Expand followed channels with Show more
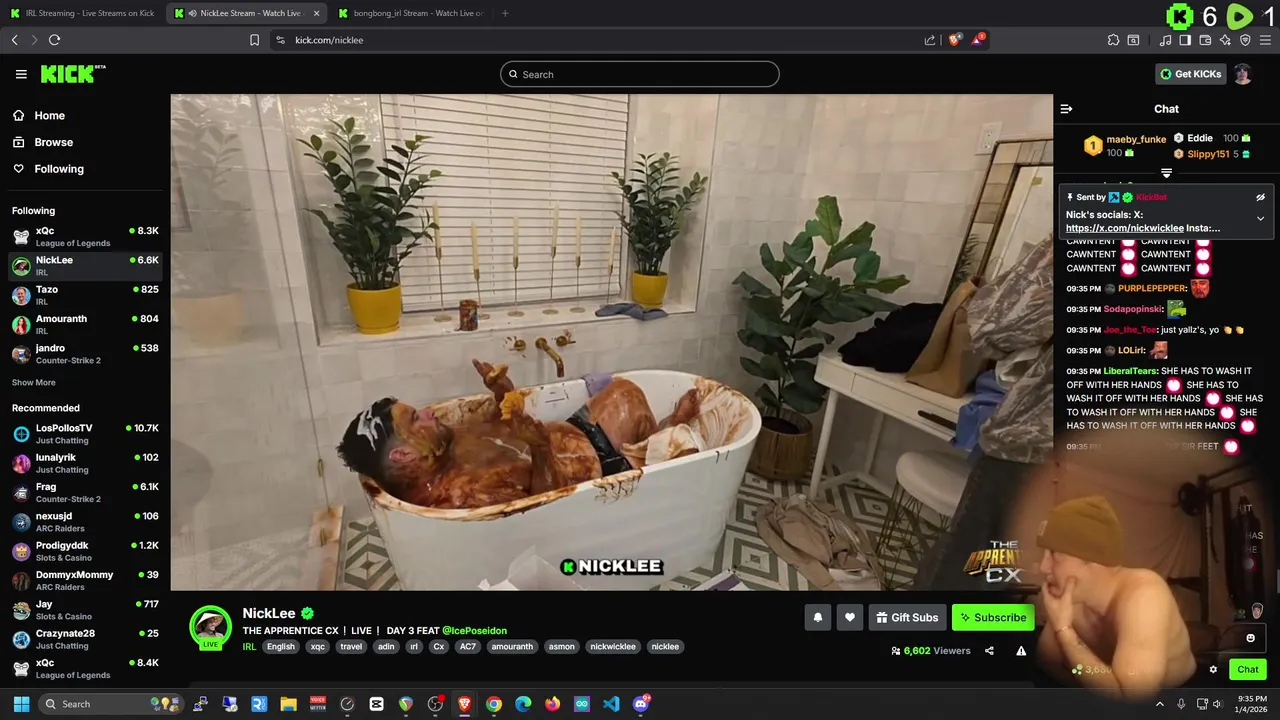This screenshot has width=1280, height=720. [x=34, y=383]
